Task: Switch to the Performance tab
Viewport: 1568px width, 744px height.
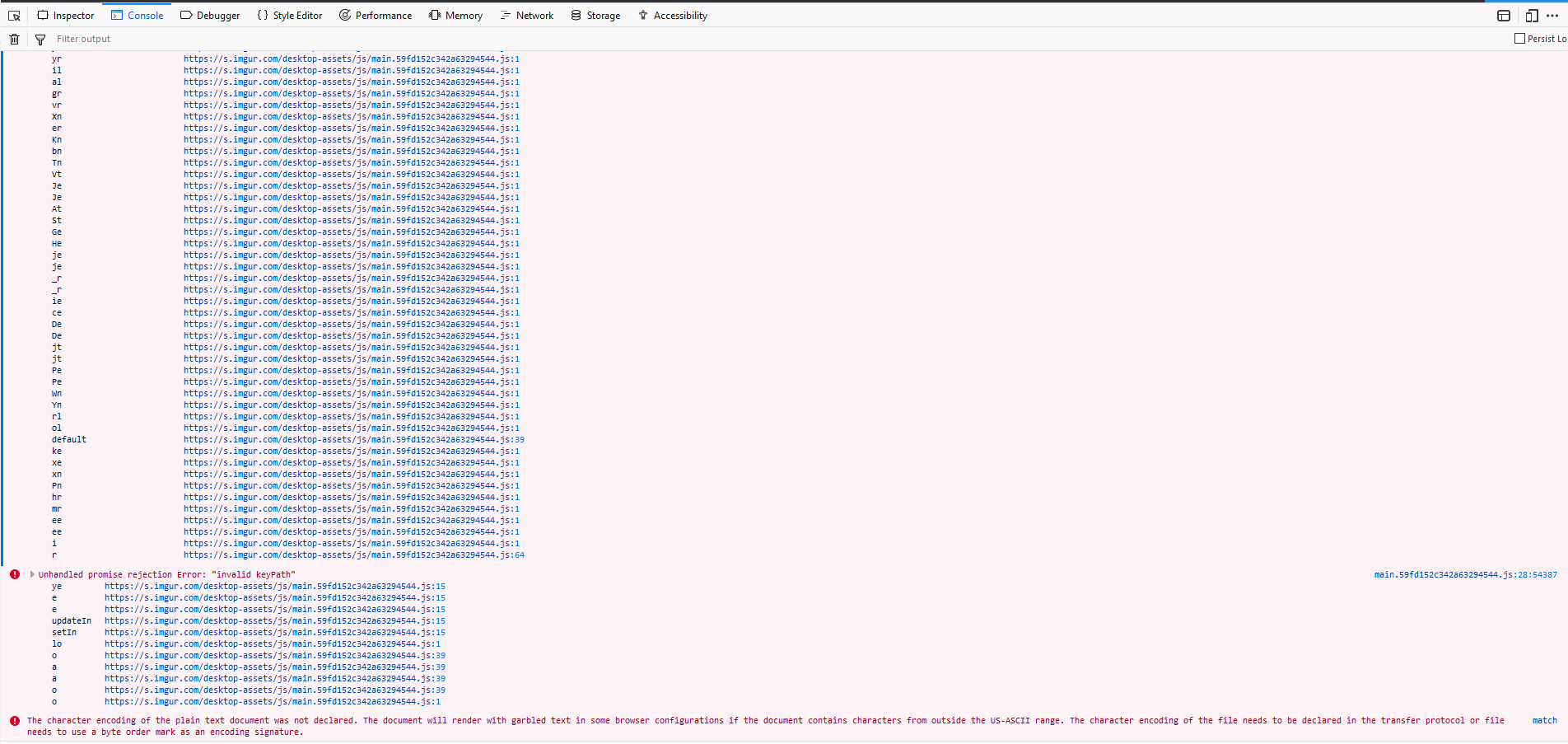Action: (376, 15)
